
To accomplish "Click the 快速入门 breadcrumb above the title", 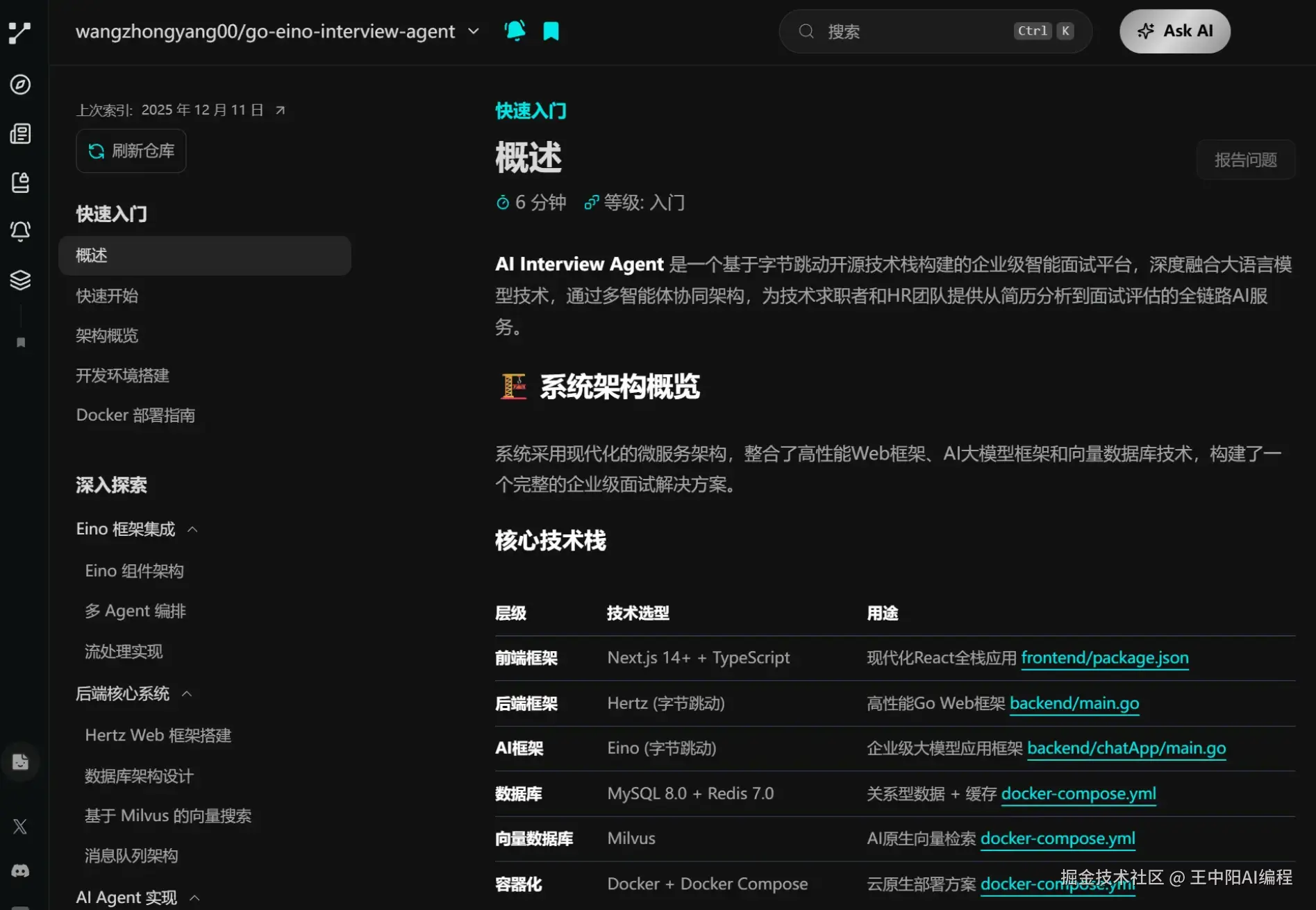I will point(531,110).
